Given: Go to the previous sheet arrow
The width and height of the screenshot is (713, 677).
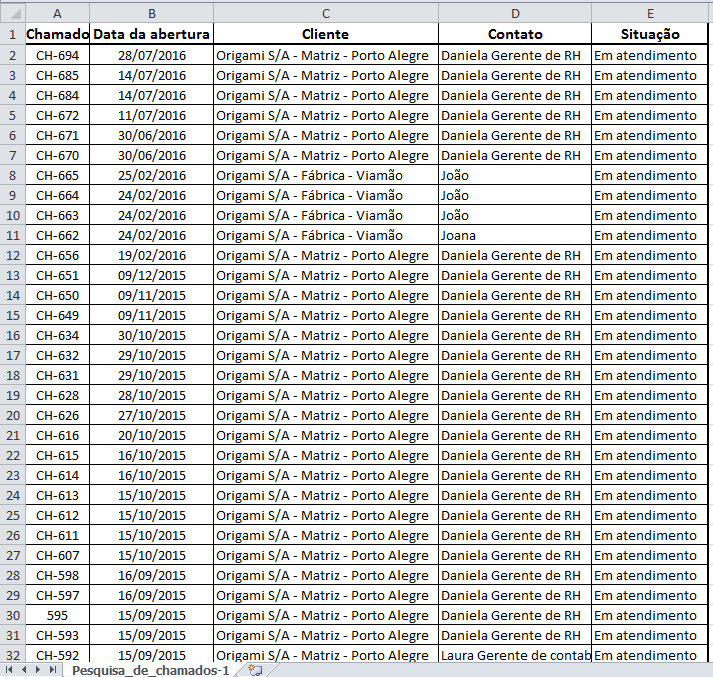Looking at the screenshot, I should tap(24, 669).
